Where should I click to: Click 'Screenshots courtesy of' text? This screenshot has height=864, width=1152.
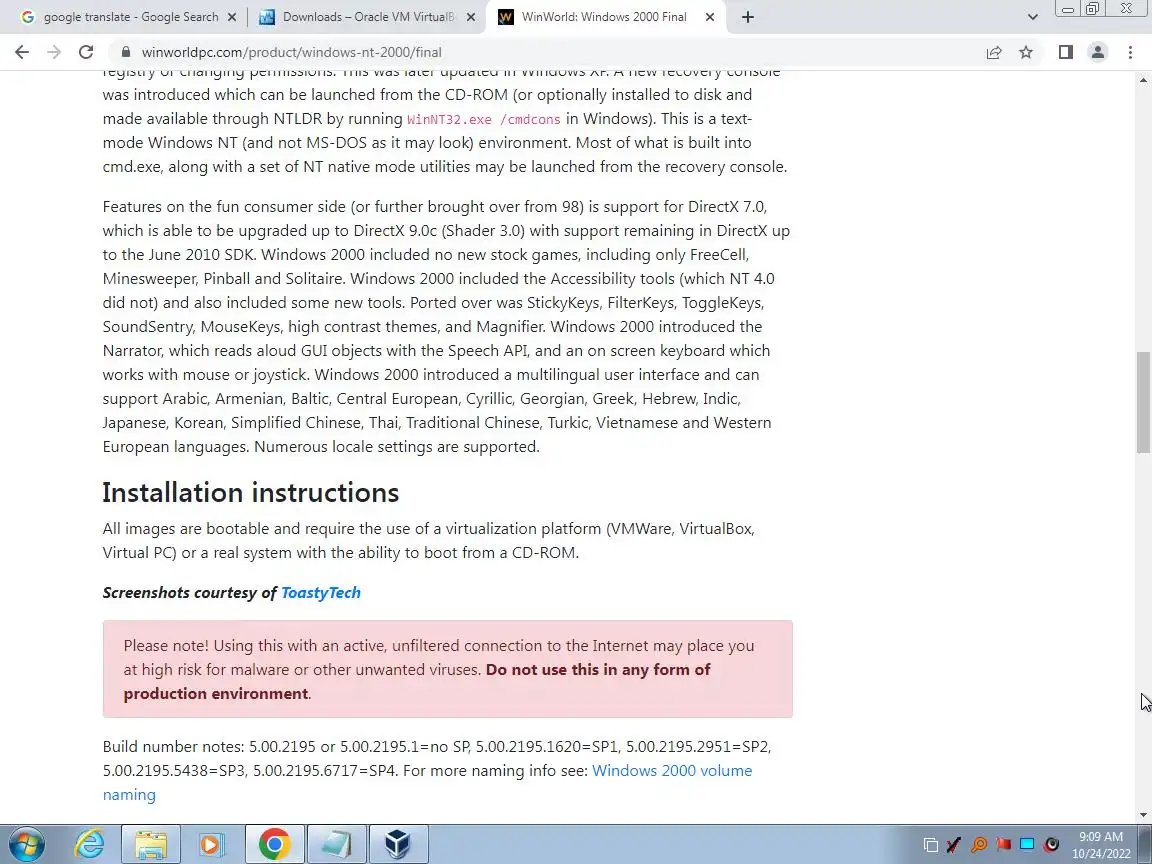190,592
